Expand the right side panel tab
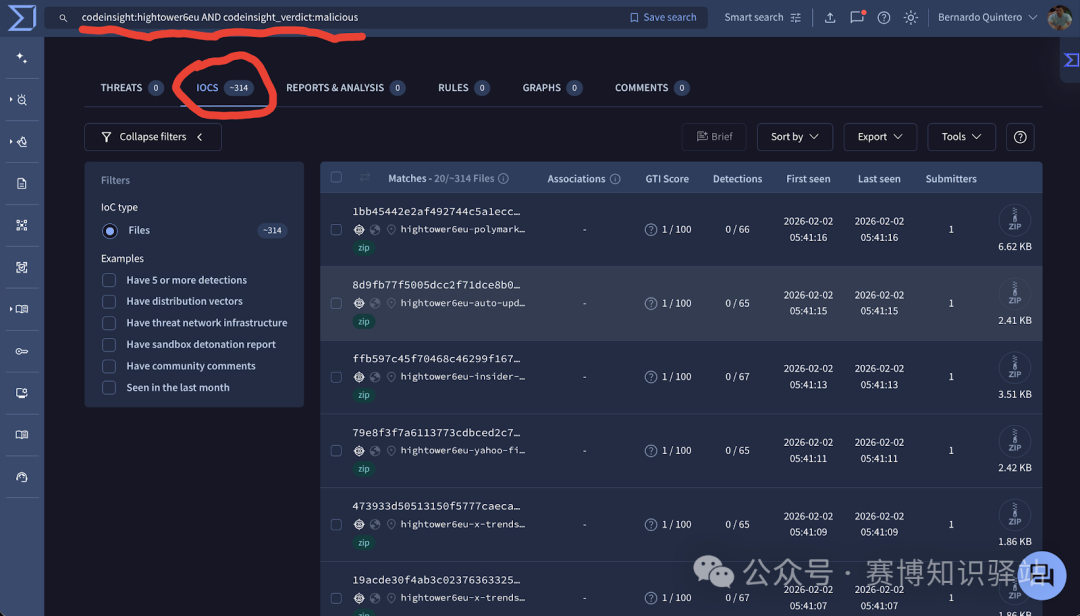The image size is (1080, 616). [1070, 61]
